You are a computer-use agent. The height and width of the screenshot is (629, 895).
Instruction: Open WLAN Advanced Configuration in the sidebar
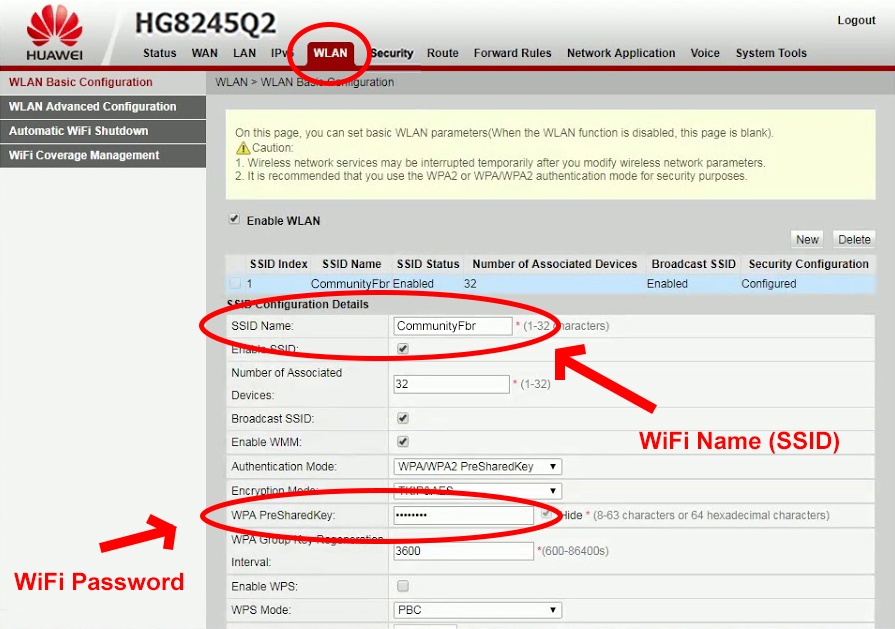click(x=93, y=107)
